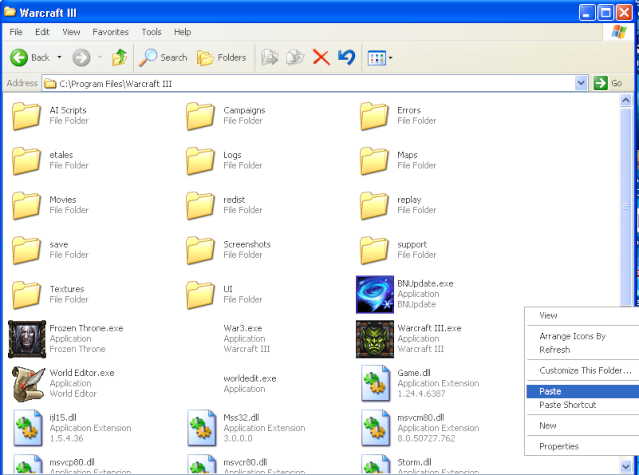The width and height of the screenshot is (639, 475).
Task: Select the Warcraft III.exe orc icon
Action: [375, 339]
